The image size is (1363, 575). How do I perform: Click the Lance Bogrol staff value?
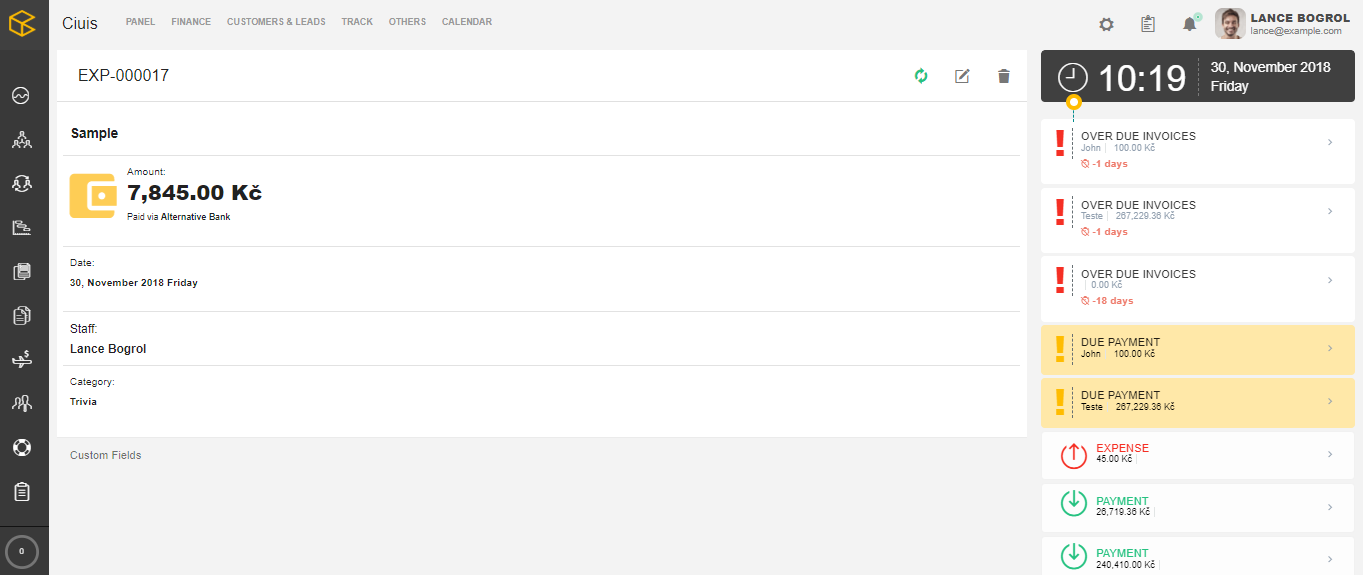[108, 349]
